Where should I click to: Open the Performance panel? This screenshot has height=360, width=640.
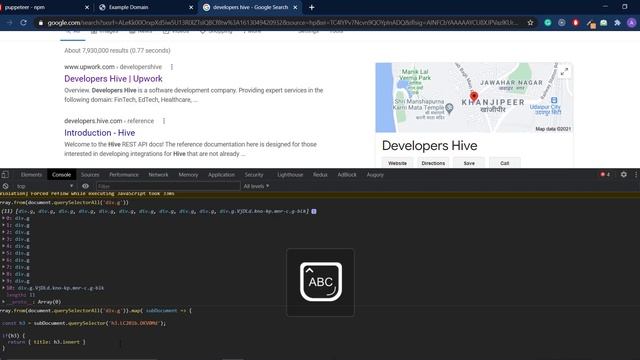click(124, 175)
